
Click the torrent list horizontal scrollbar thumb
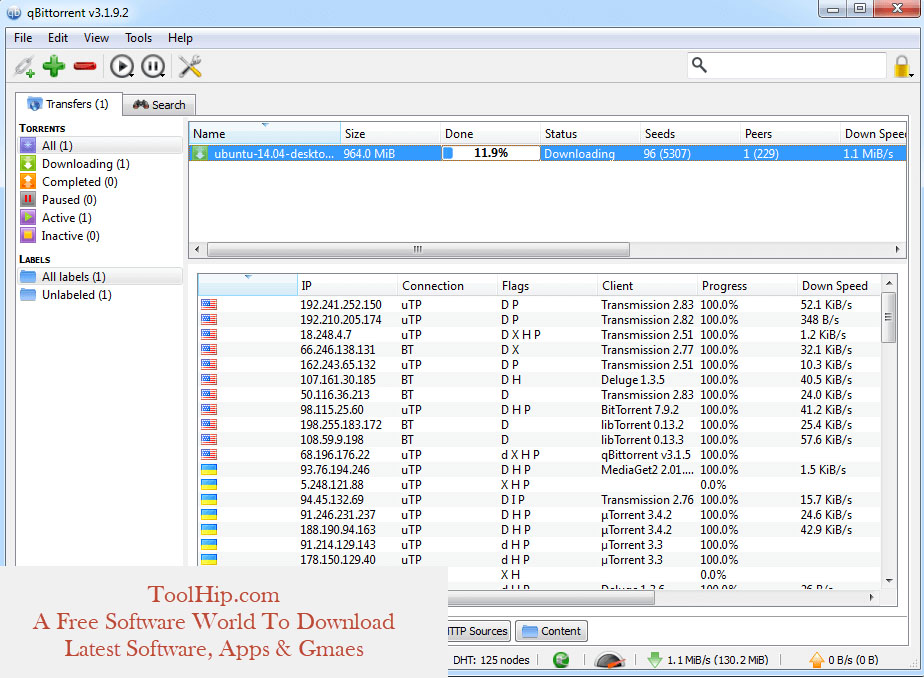tap(418, 249)
